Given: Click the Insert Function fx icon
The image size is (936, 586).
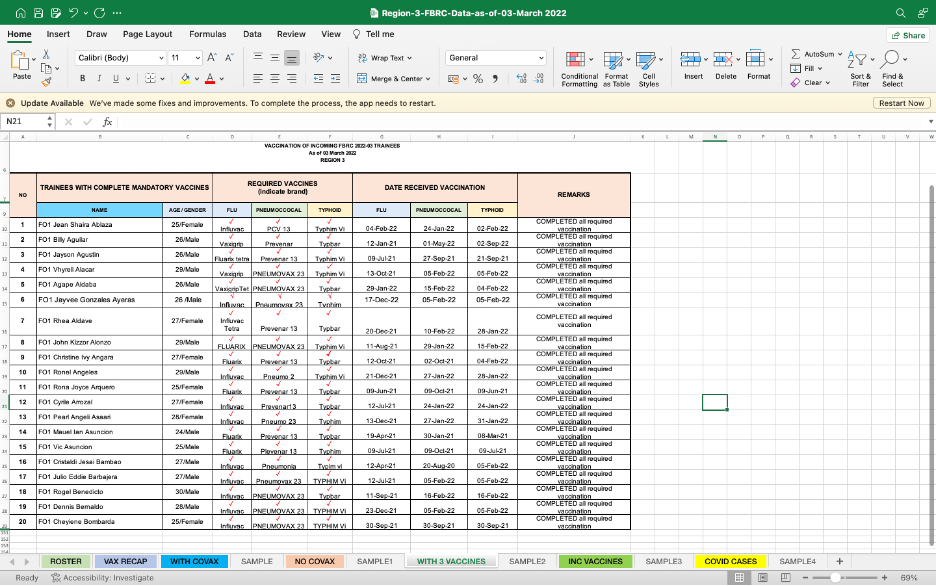Looking at the screenshot, I should 107,121.
